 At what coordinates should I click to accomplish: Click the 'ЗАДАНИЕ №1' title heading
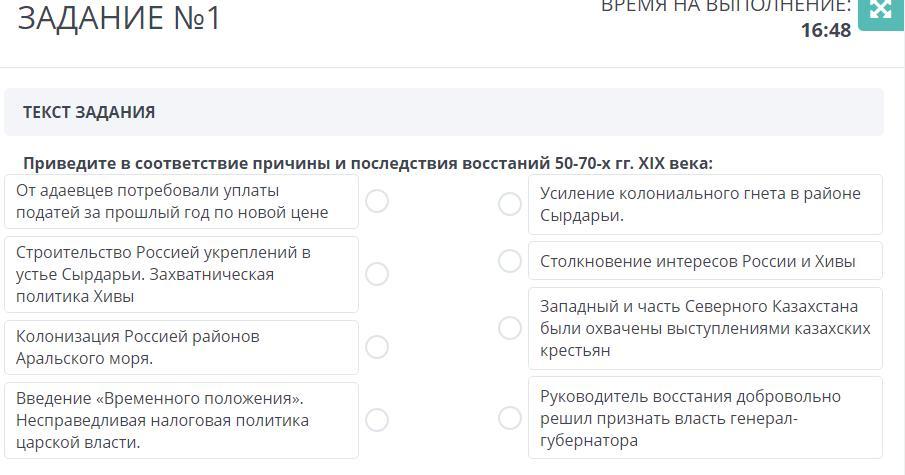pos(119,17)
